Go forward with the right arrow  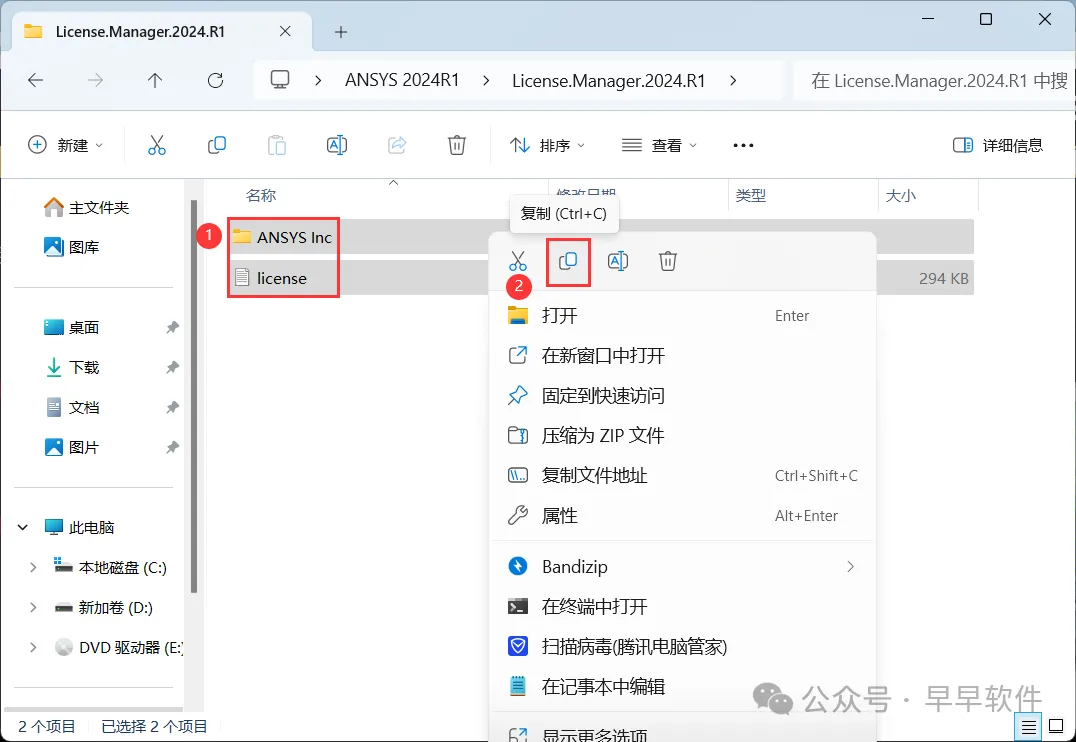pyautogui.click(x=95, y=80)
